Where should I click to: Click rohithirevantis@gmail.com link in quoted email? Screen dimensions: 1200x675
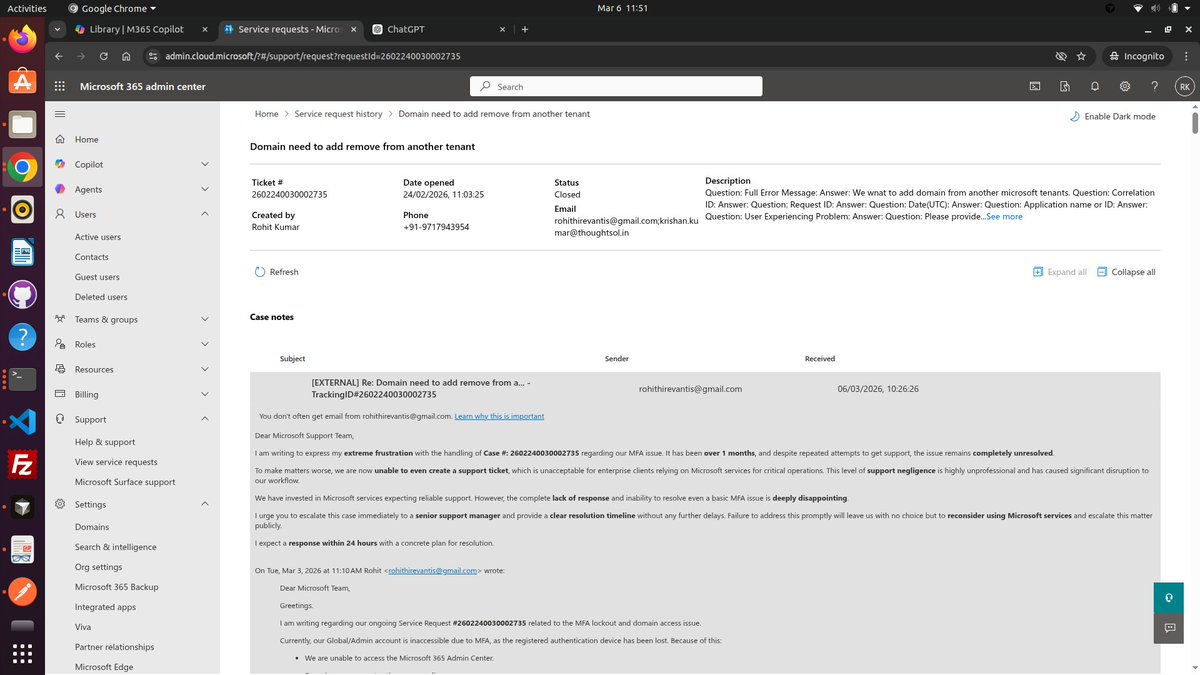point(434,570)
